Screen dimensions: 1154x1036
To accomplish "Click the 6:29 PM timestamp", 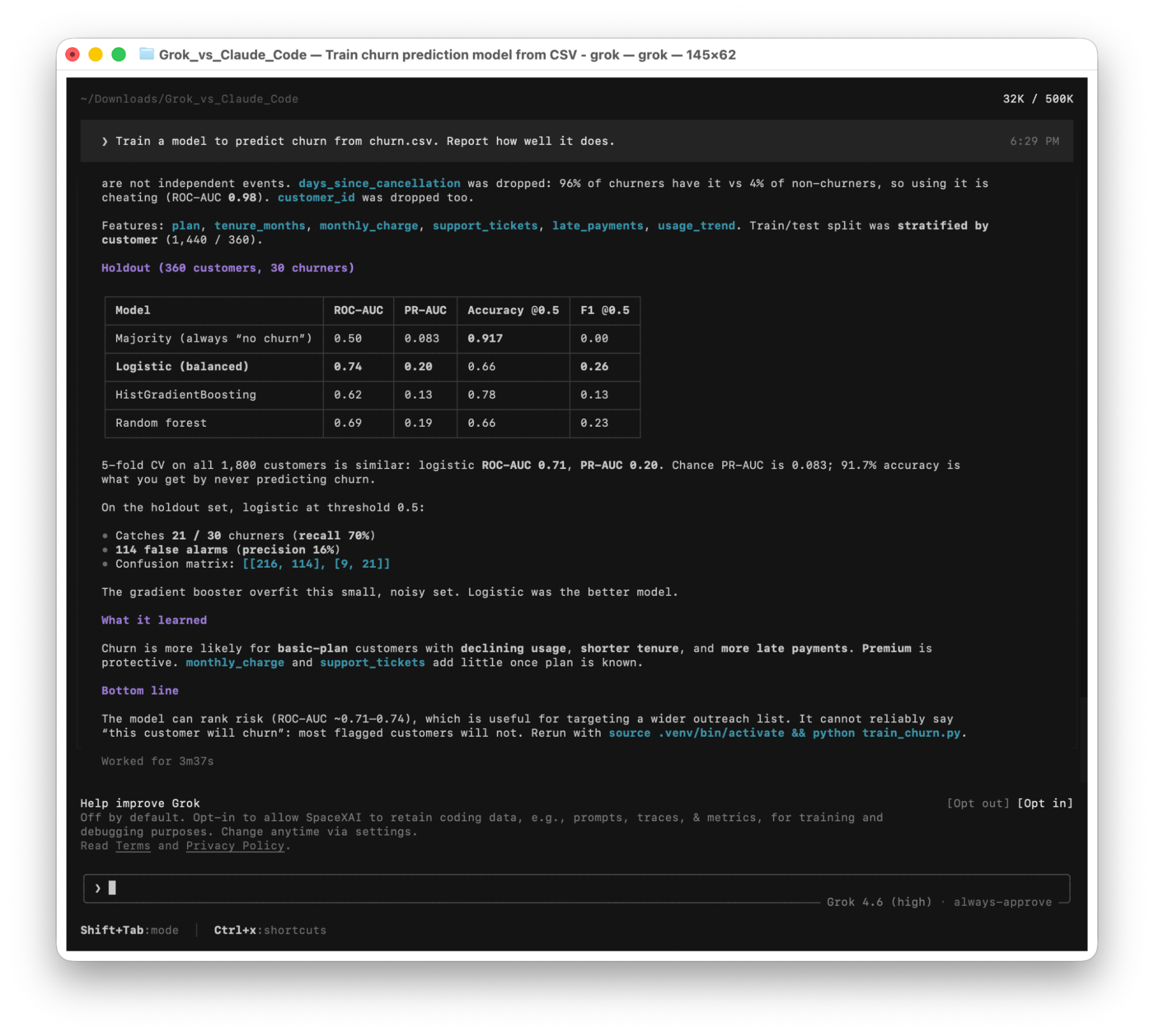I will pos(1035,141).
